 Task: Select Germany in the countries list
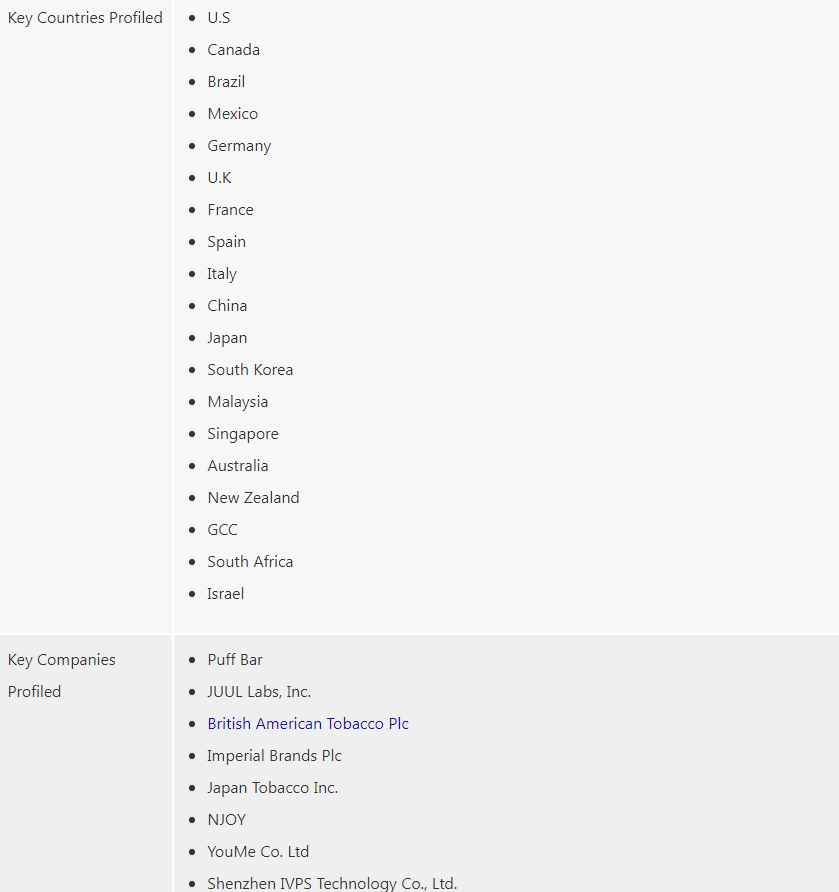click(239, 146)
